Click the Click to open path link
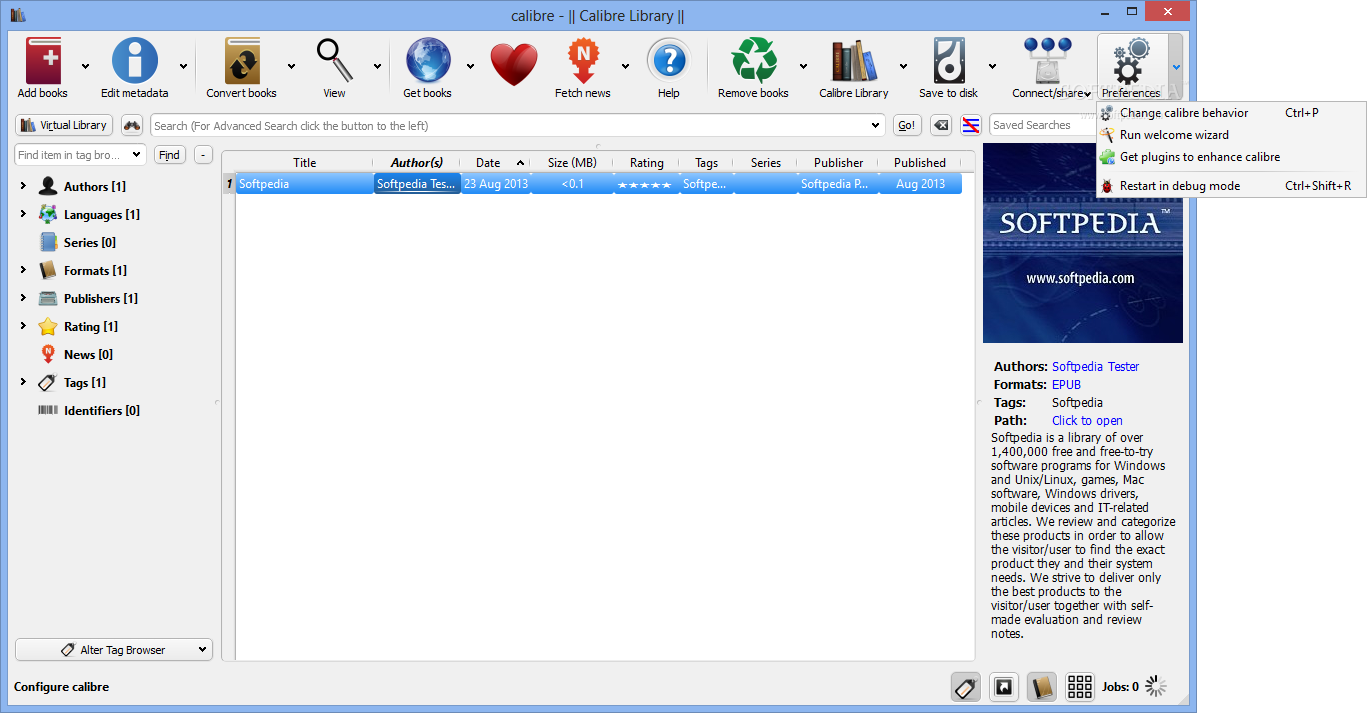 tap(1087, 421)
